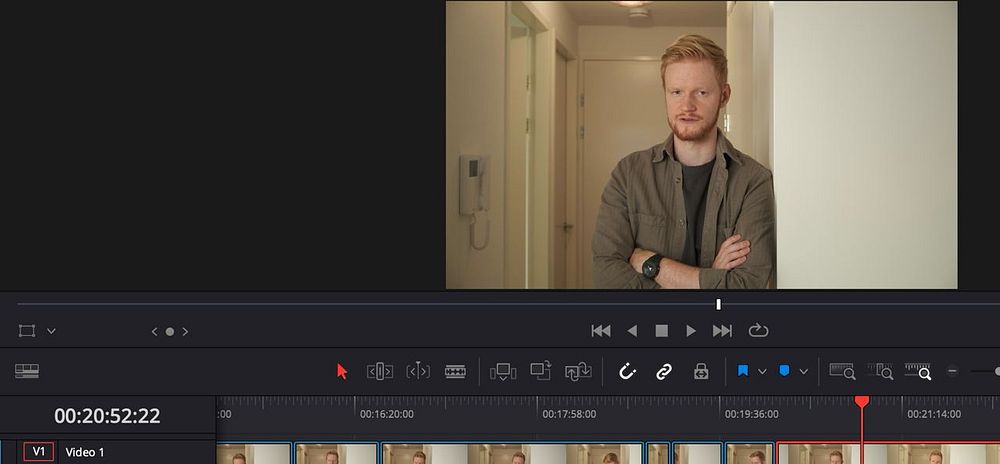The image size is (1000, 464).
Task: Click the V1 track destination control
Action: point(39,452)
